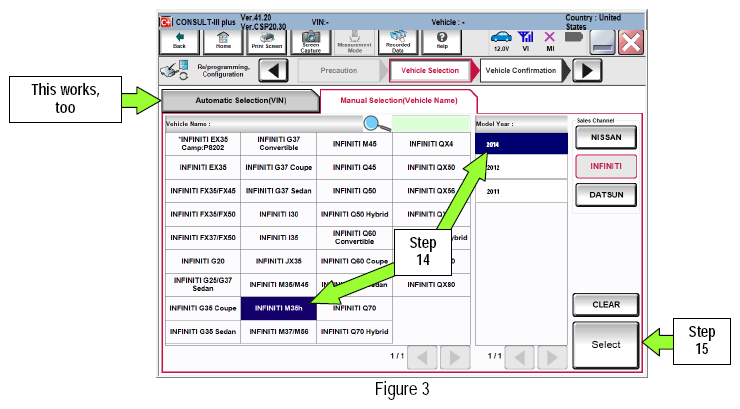Click the Measurement Mode icon
The width and height of the screenshot is (740, 409).
[354, 42]
